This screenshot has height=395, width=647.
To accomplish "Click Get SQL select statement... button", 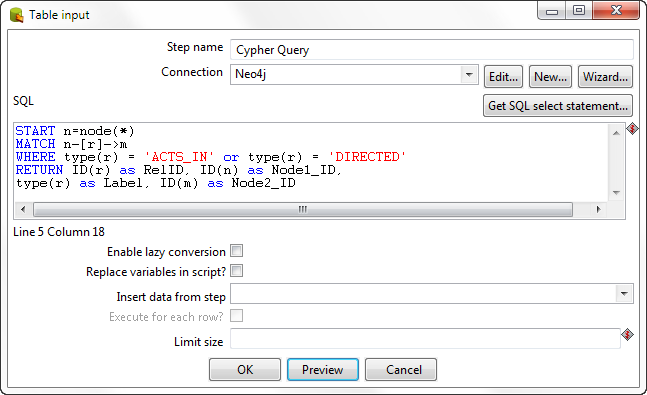I will 558,106.
